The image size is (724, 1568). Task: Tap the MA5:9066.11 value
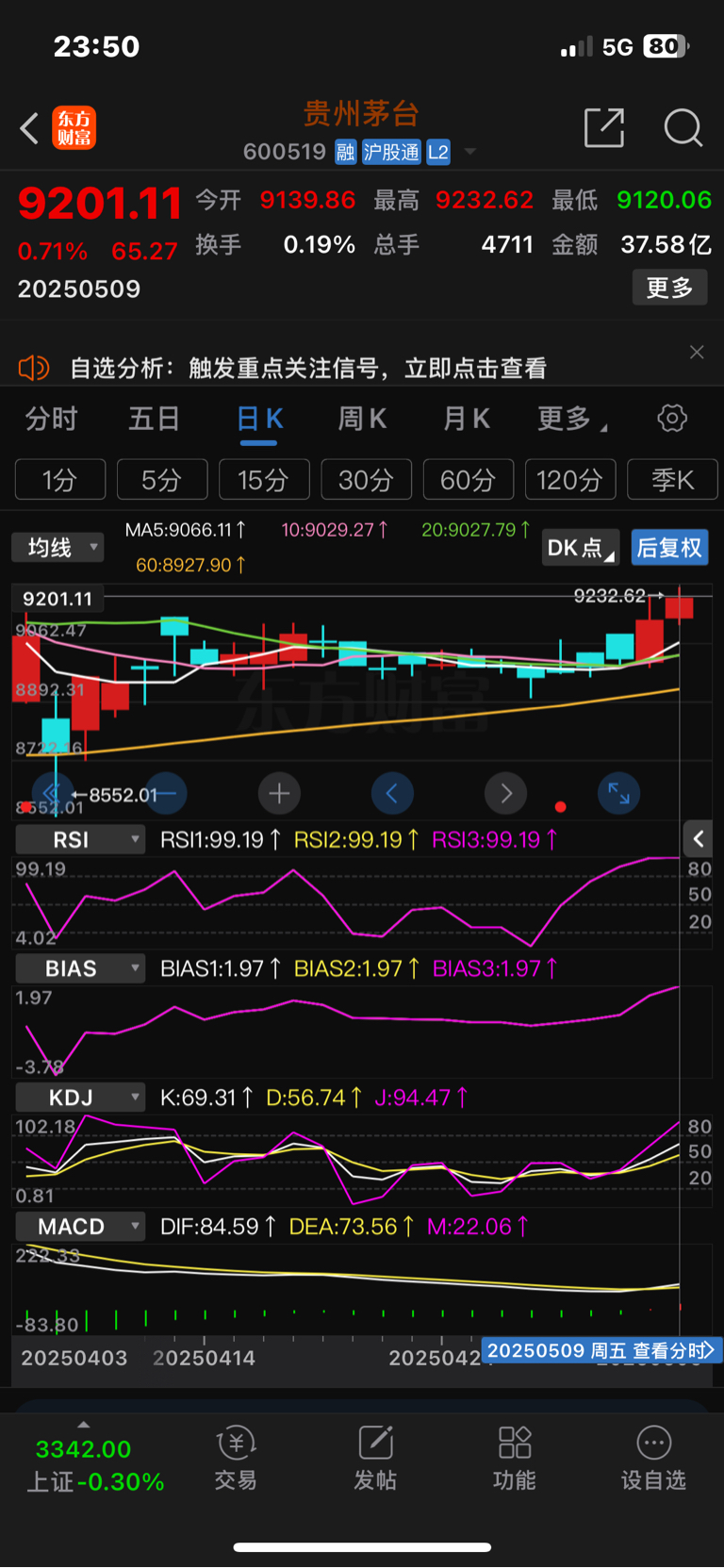186,530
